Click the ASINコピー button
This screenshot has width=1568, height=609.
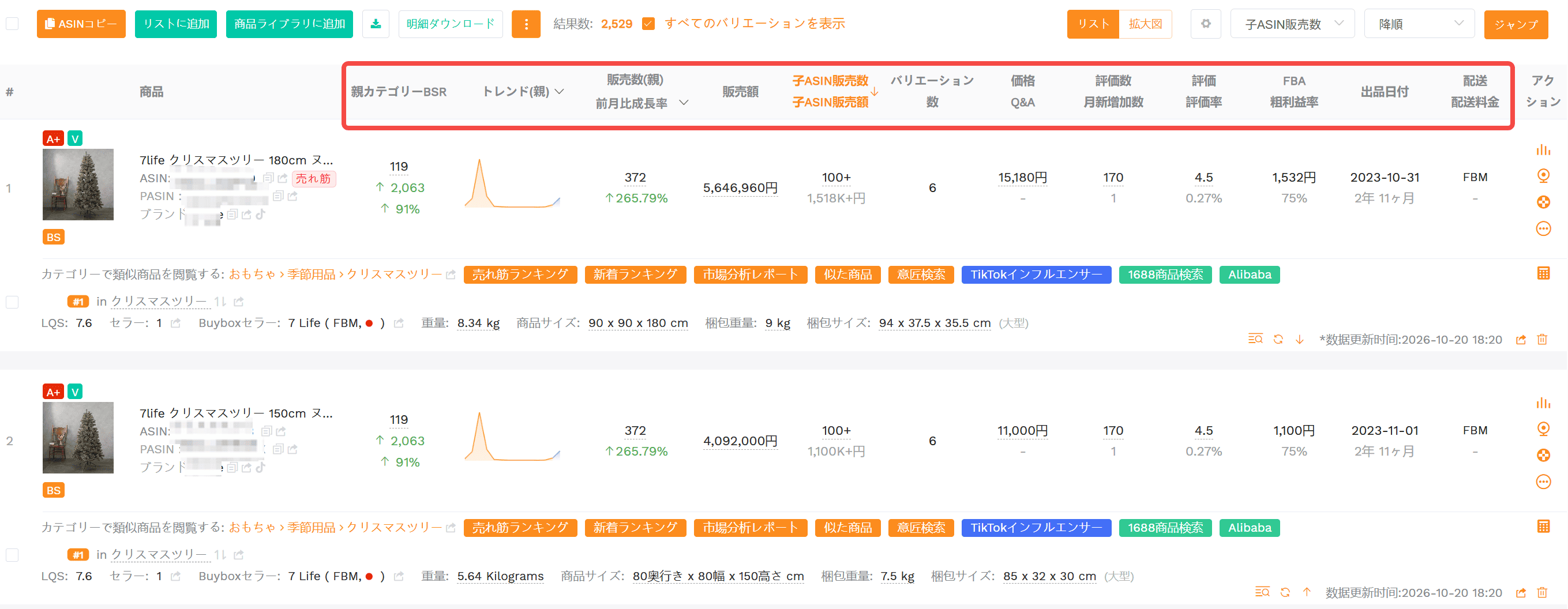coord(81,24)
